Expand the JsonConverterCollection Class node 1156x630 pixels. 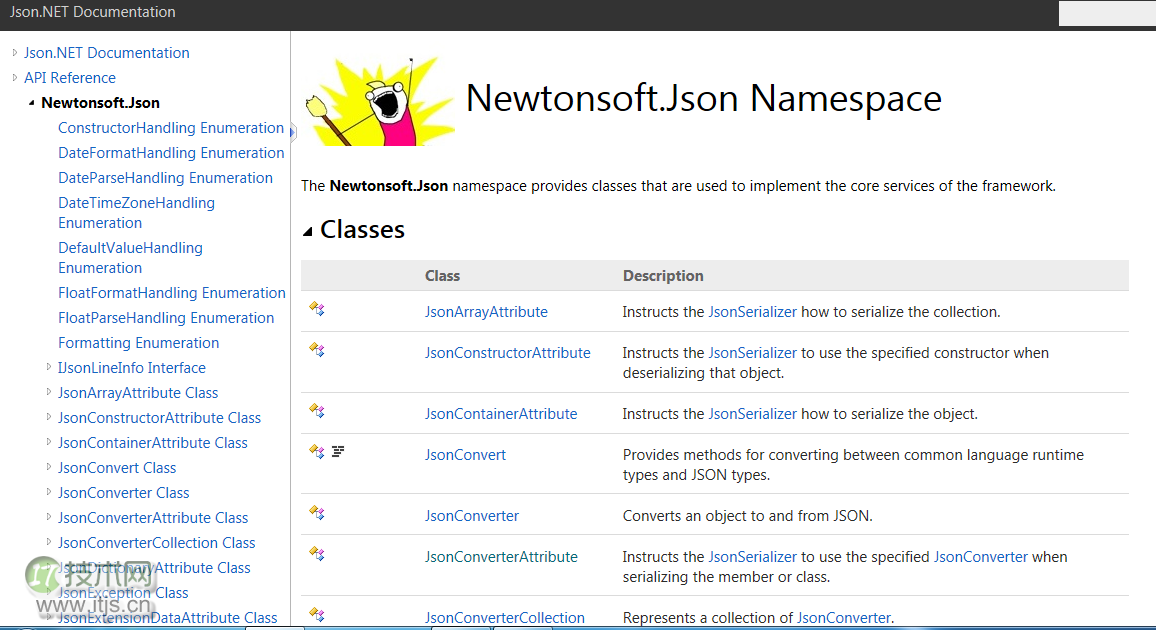pos(49,542)
